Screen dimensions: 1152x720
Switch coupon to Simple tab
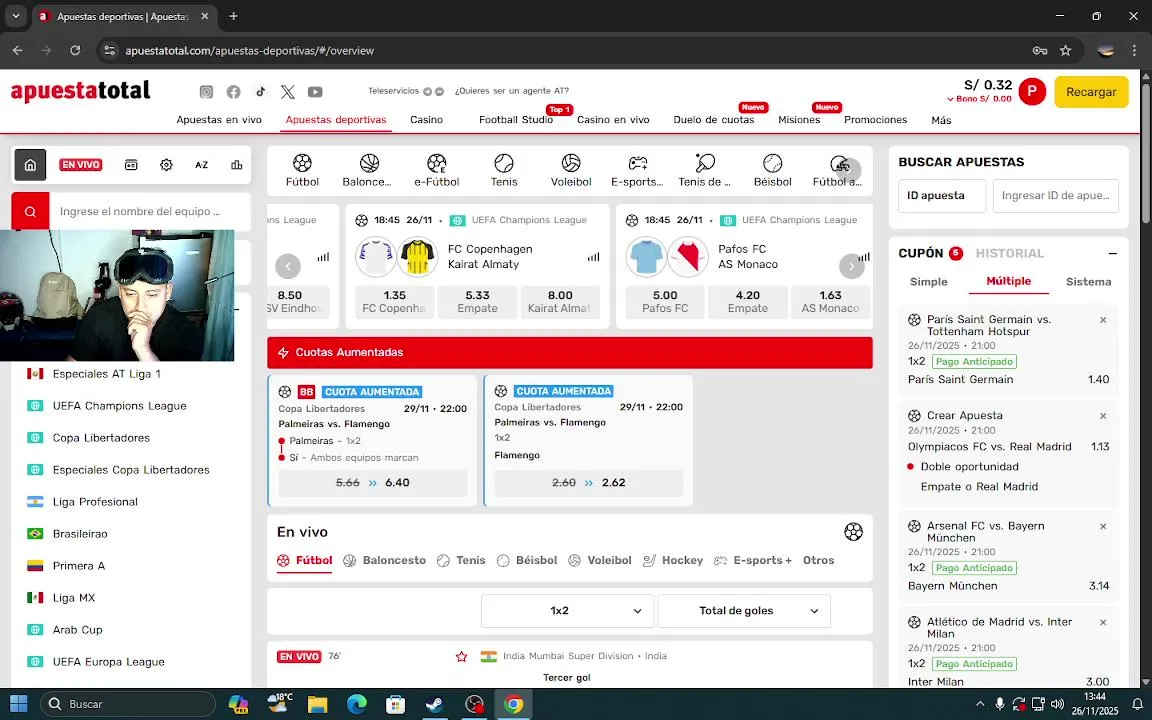click(929, 282)
